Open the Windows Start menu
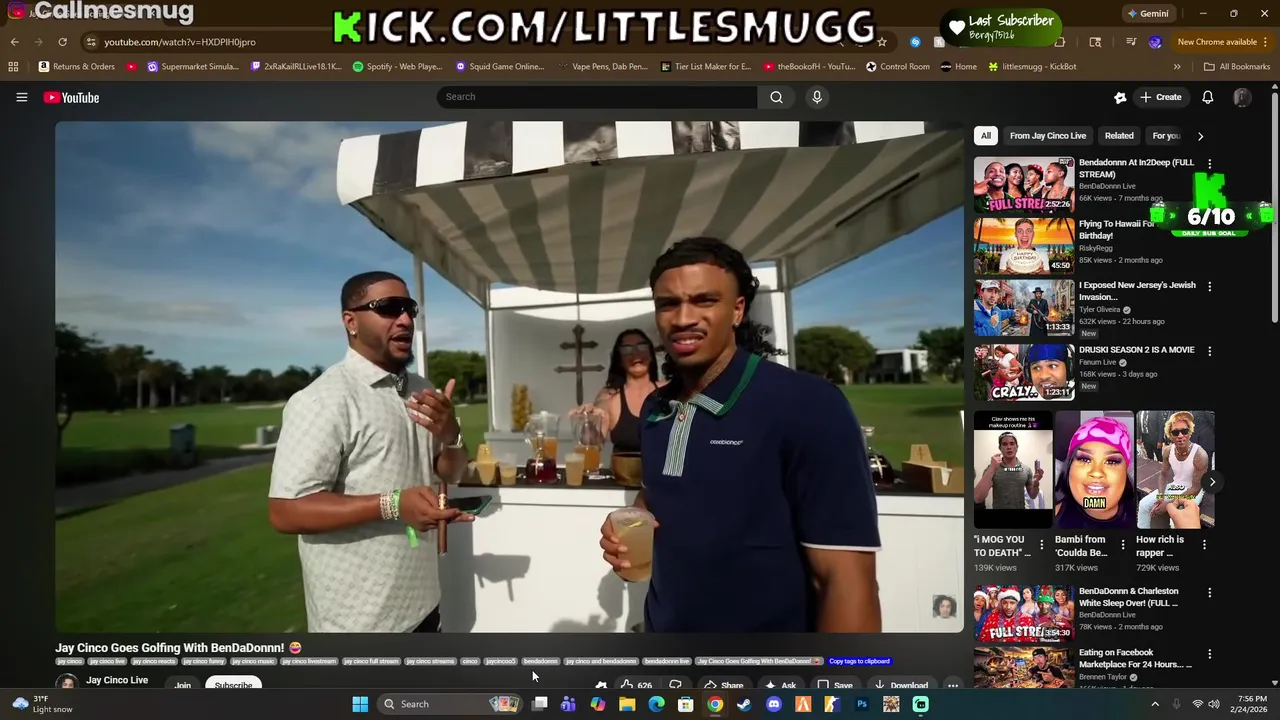This screenshot has width=1280, height=720. [x=360, y=704]
